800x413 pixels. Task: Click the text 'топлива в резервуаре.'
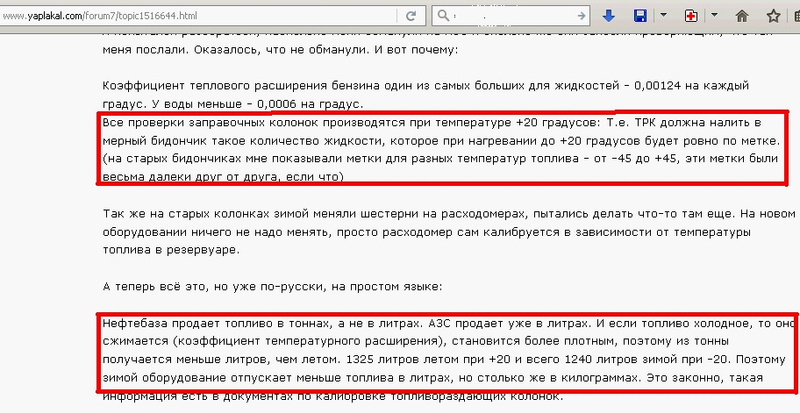click(x=171, y=251)
